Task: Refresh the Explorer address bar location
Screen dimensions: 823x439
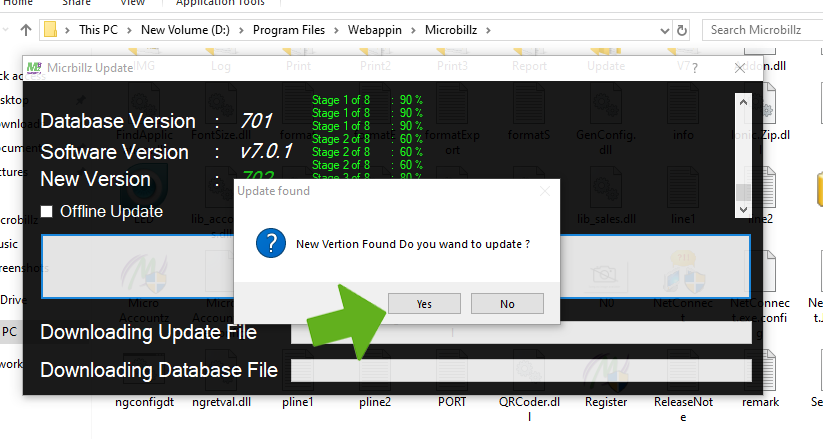Action: [x=684, y=30]
